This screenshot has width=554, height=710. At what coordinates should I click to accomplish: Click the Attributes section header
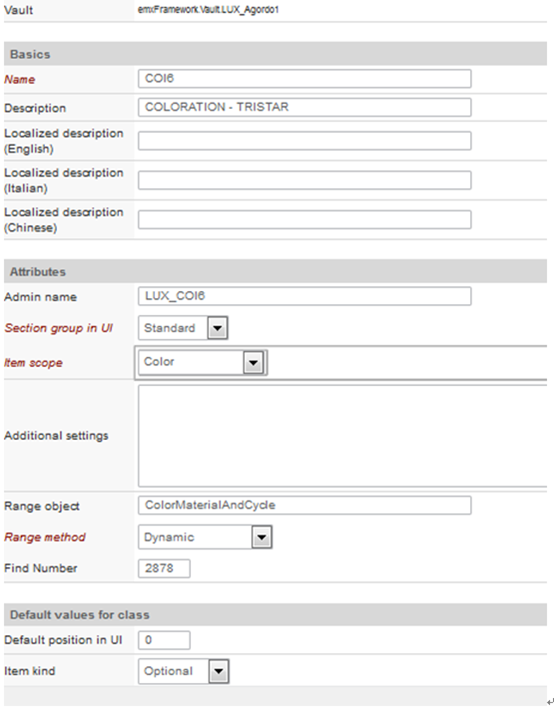(275, 272)
